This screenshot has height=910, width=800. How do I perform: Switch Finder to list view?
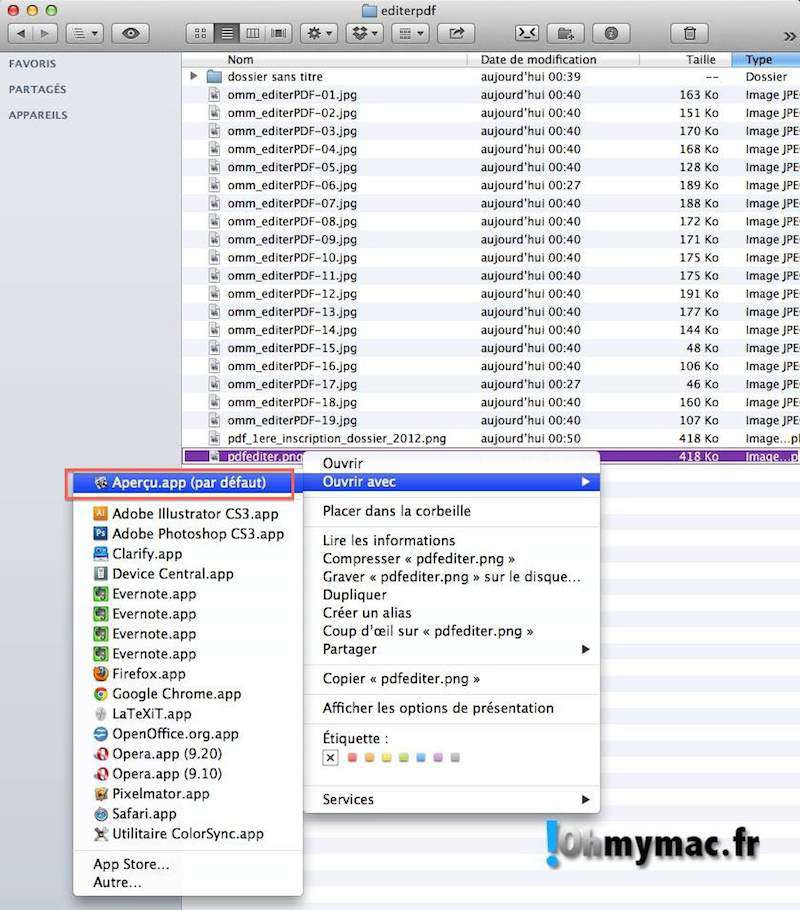click(x=226, y=33)
